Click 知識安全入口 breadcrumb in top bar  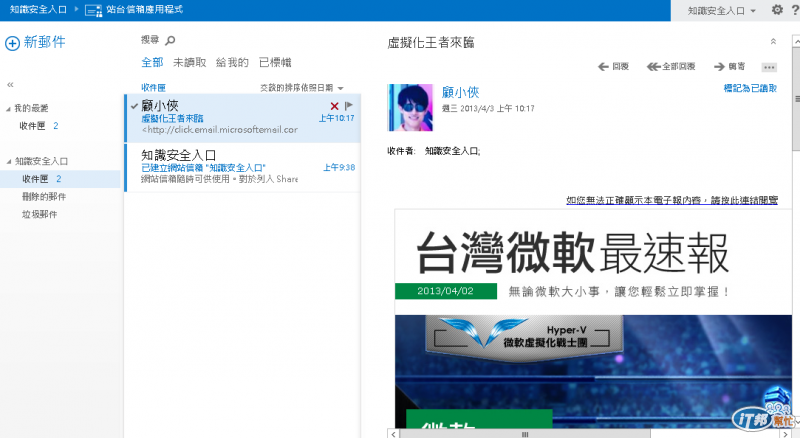[x=38, y=10]
